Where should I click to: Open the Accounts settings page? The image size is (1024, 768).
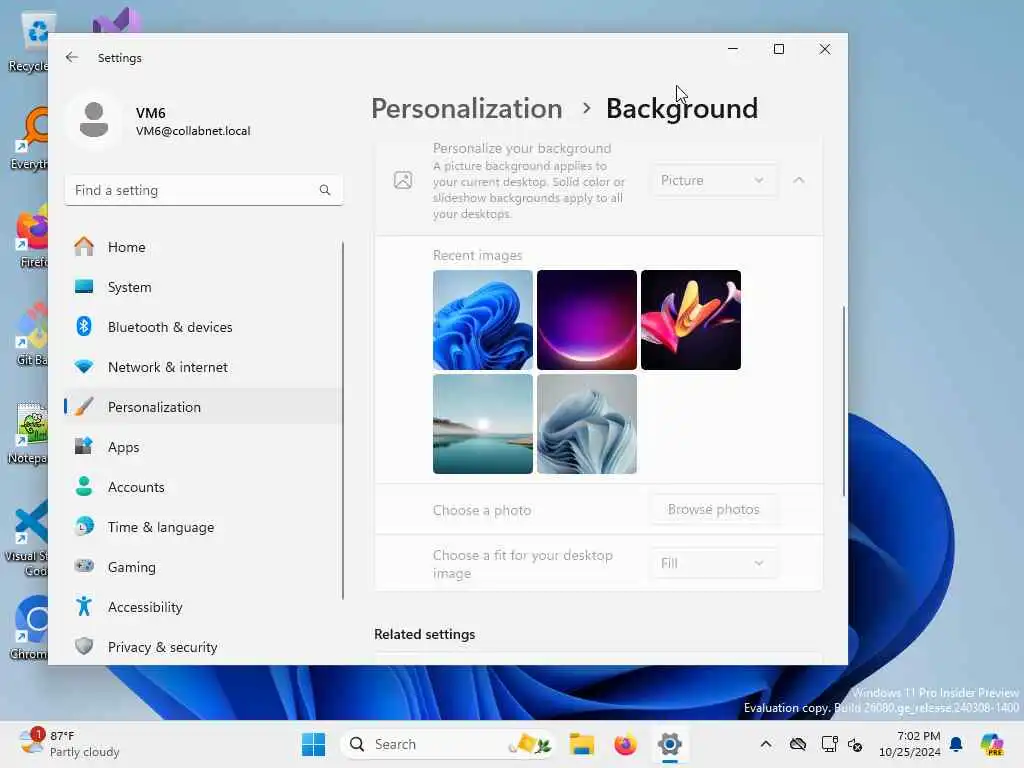pyautogui.click(x=203, y=487)
